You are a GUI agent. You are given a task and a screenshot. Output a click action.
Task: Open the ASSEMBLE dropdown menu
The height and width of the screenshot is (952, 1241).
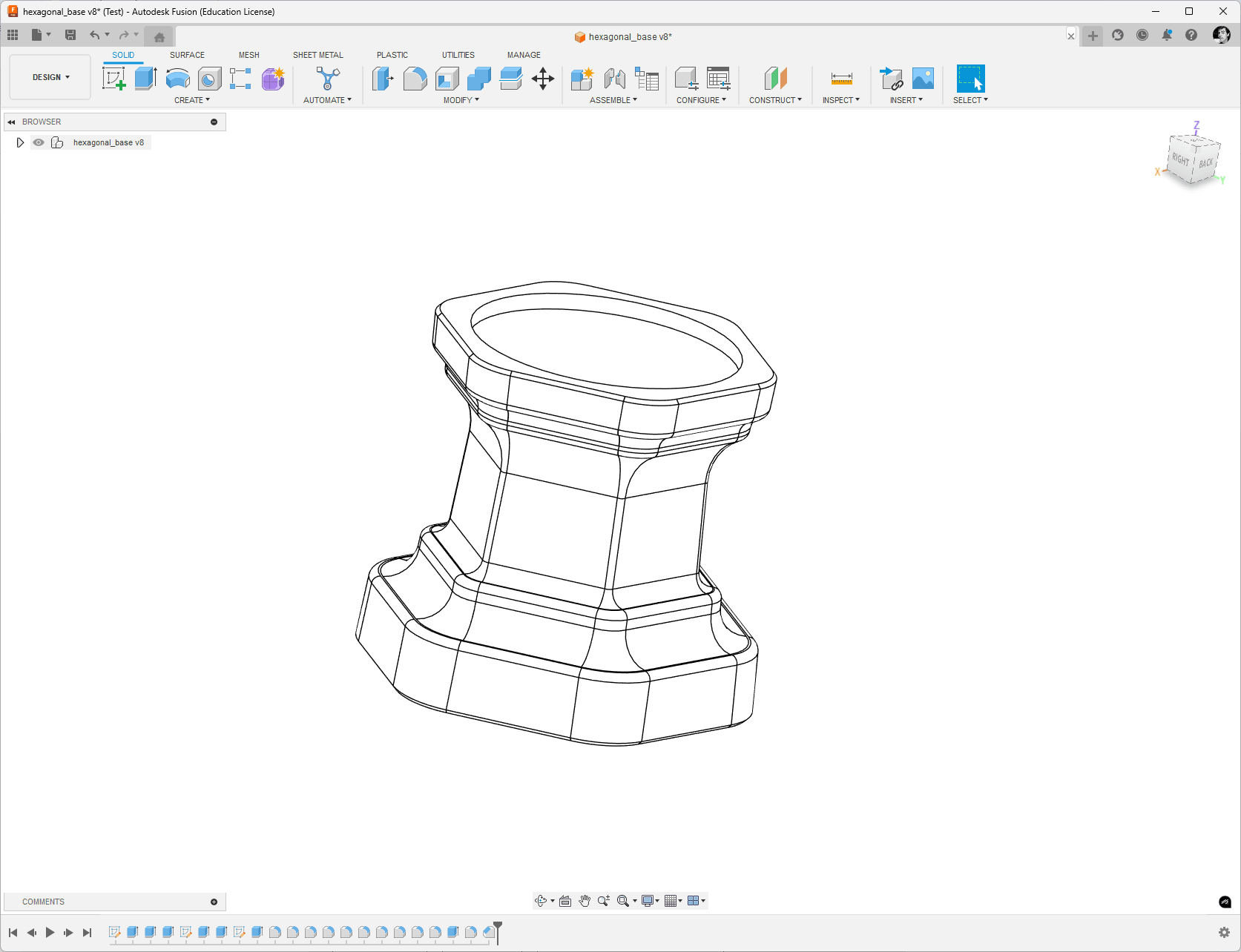point(613,100)
